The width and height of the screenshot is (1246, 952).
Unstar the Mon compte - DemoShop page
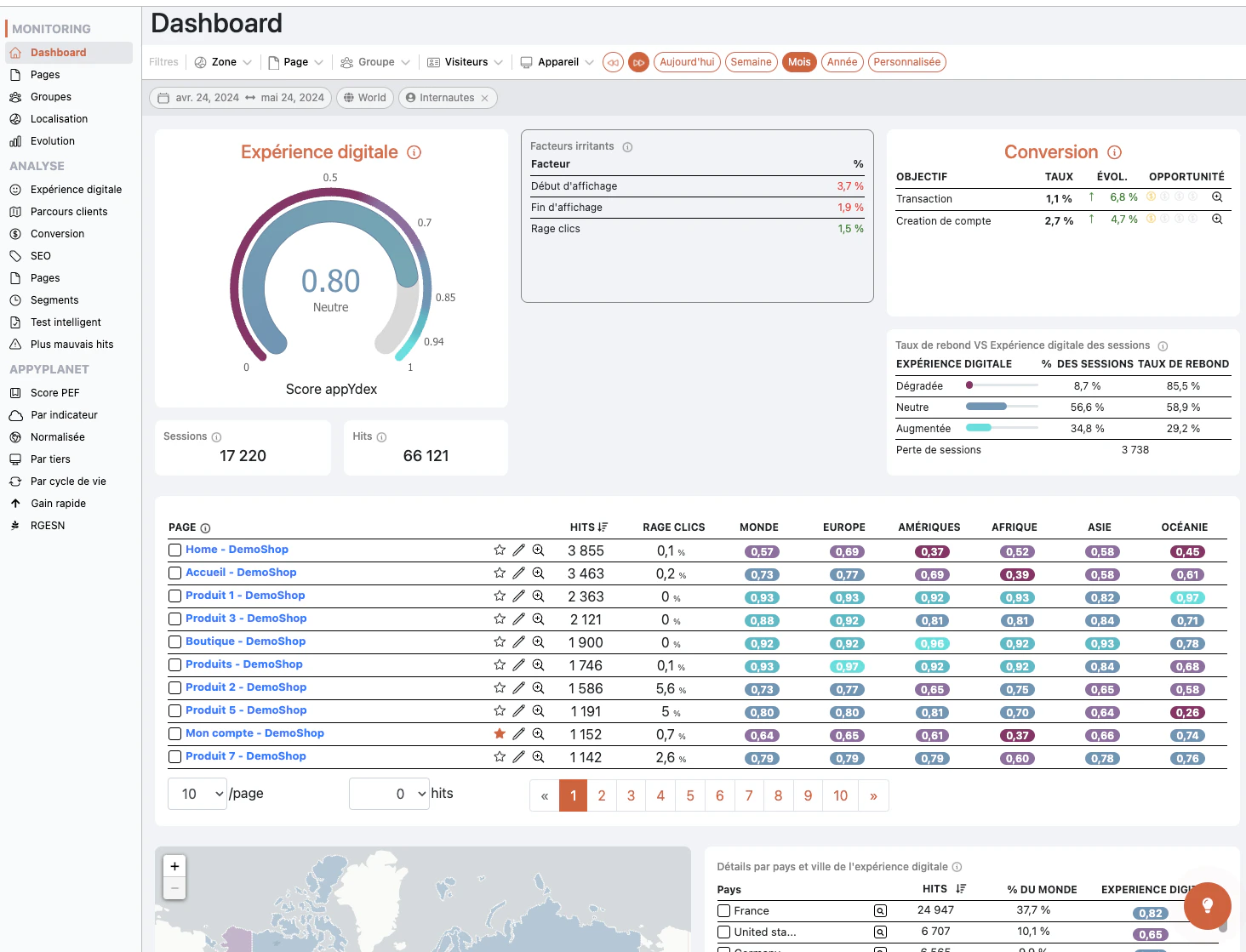[x=500, y=733]
